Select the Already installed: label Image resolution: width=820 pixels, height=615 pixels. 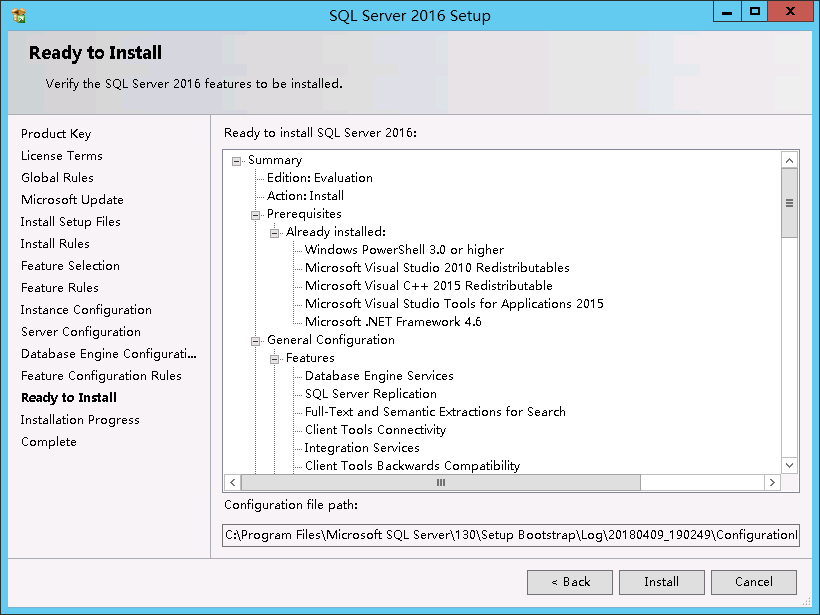point(336,232)
